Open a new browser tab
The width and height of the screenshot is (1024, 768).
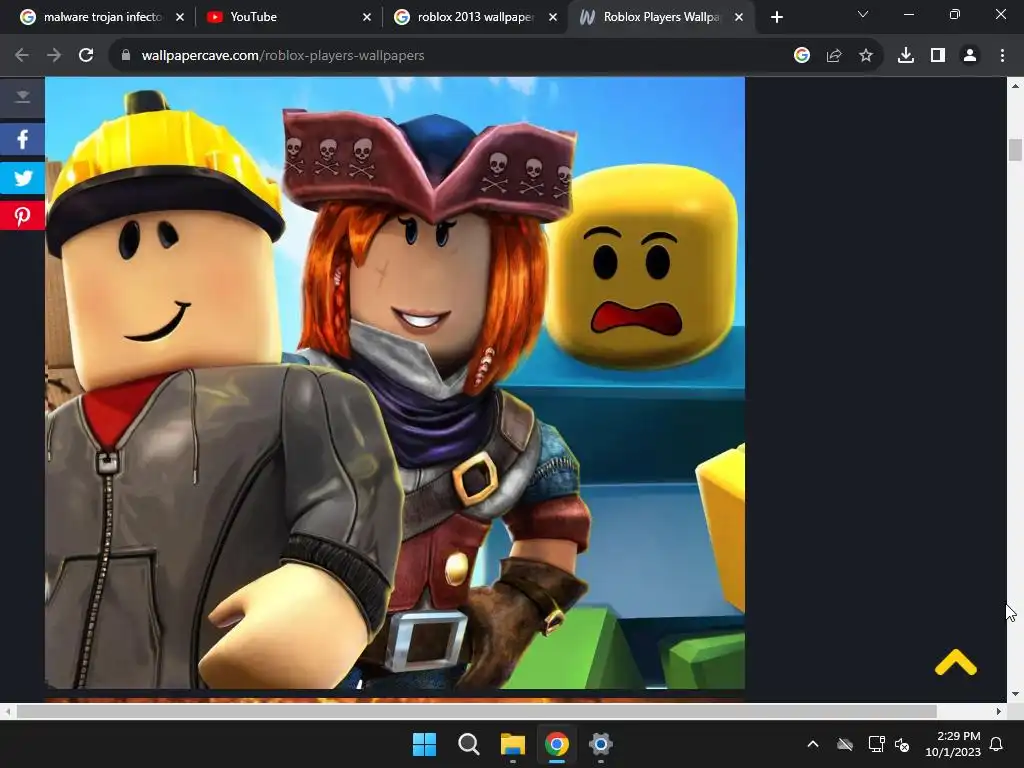[776, 17]
